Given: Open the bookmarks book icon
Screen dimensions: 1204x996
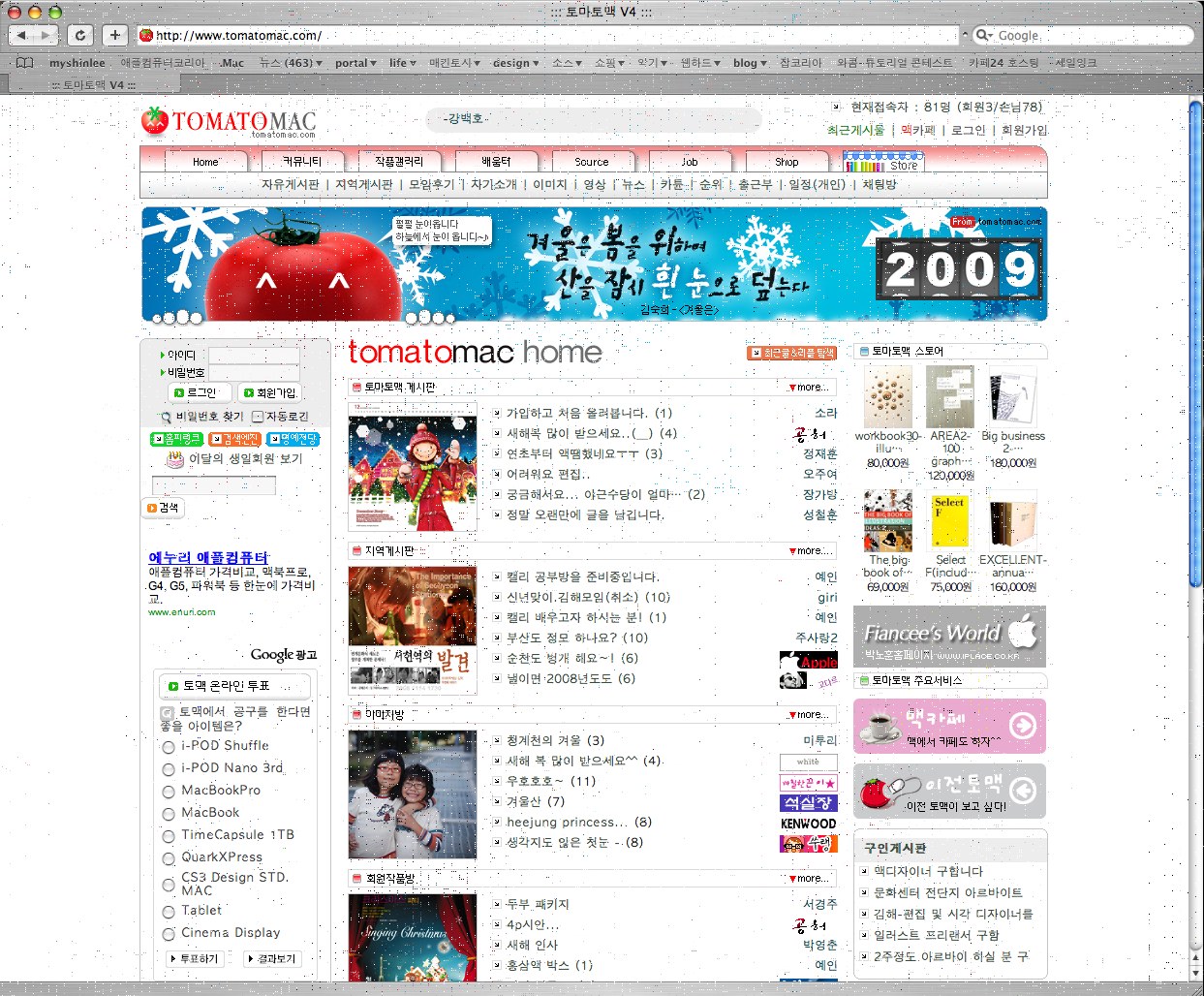Looking at the screenshot, I should point(25,63).
